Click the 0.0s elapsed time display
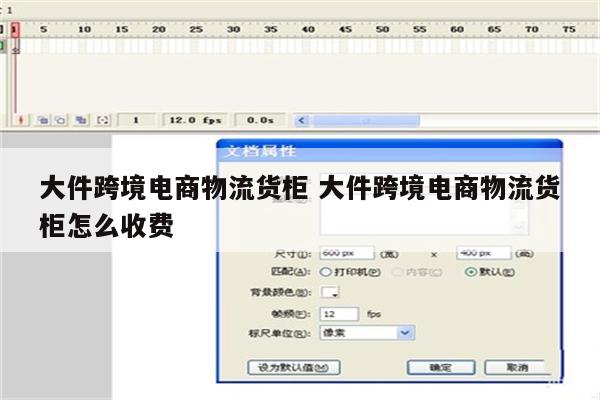The image size is (600, 400). (260, 120)
